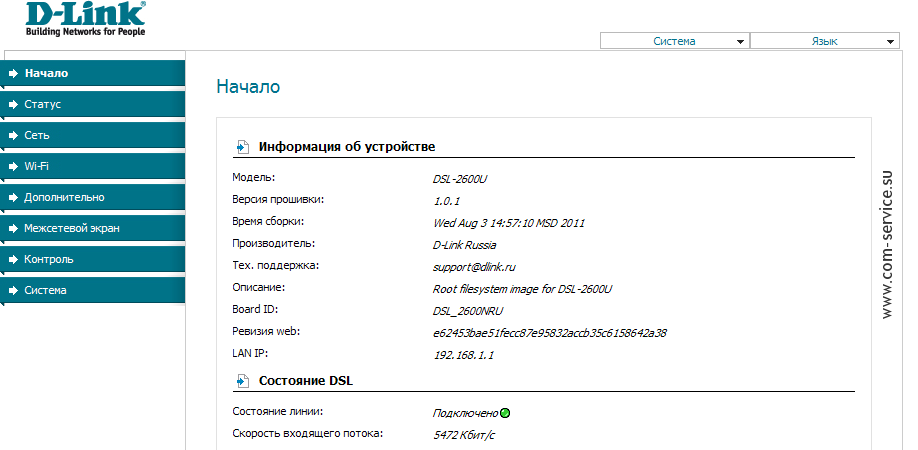
Task: Click arrow icon beside Статус menu
Action: (x=14, y=105)
